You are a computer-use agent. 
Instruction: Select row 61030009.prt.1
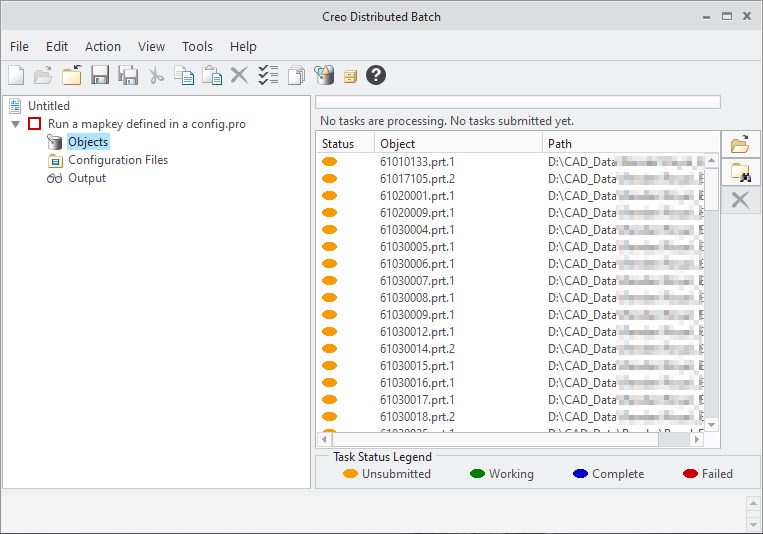pyautogui.click(x=510, y=314)
